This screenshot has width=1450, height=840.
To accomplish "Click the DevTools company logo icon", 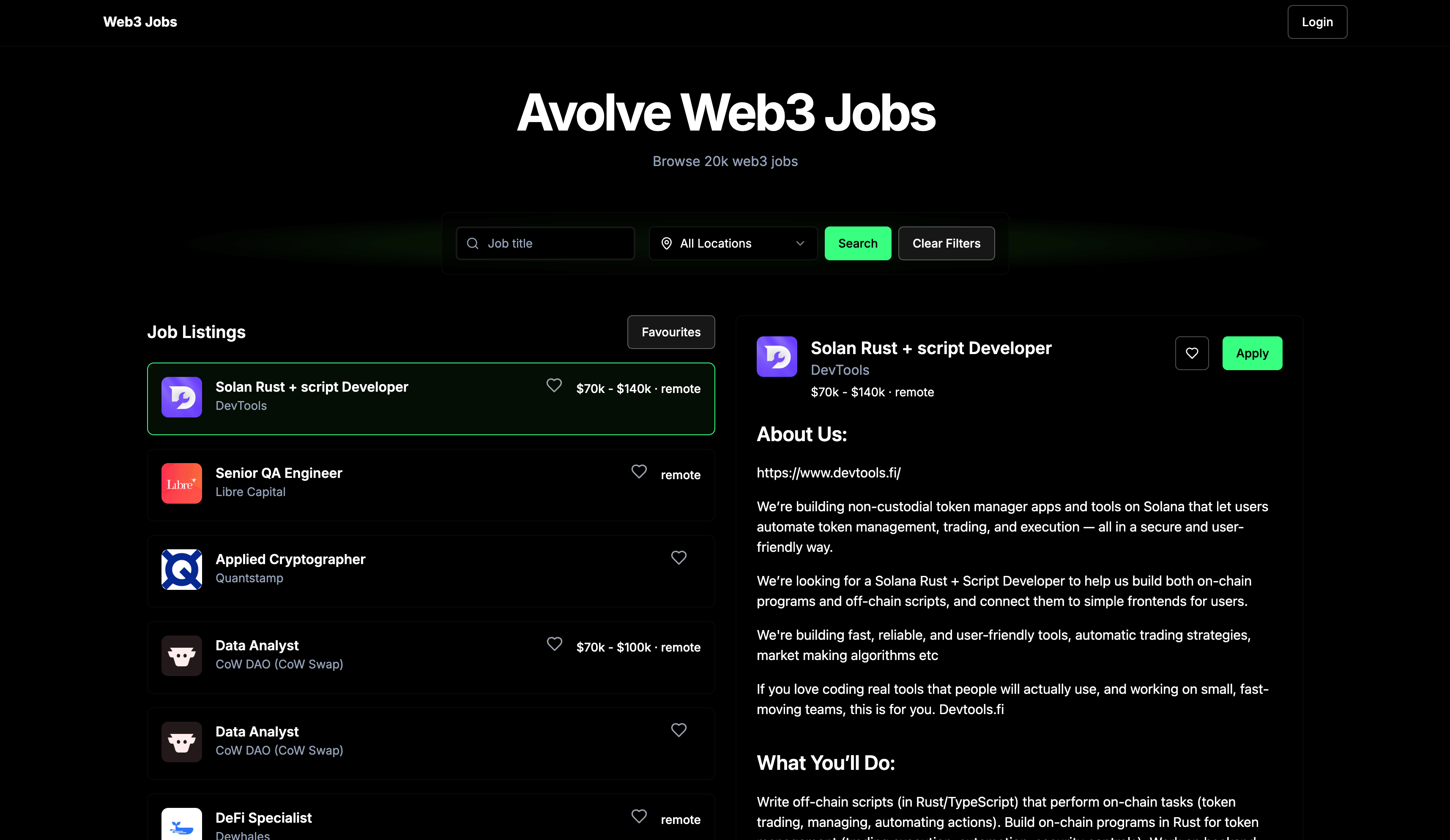I will point(181,397).
